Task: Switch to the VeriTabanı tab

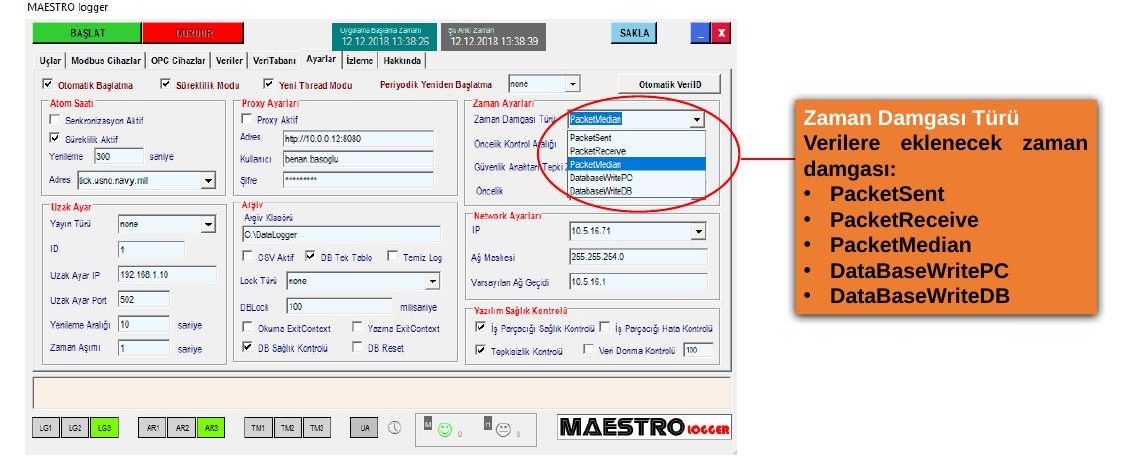Action: 275,61
